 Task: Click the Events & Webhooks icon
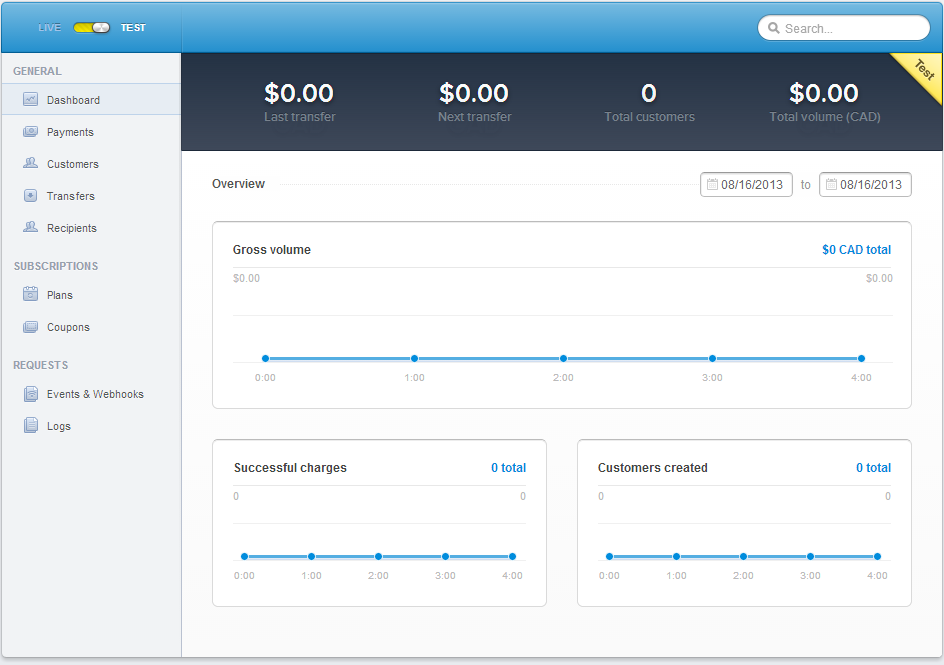coord(30,394)
